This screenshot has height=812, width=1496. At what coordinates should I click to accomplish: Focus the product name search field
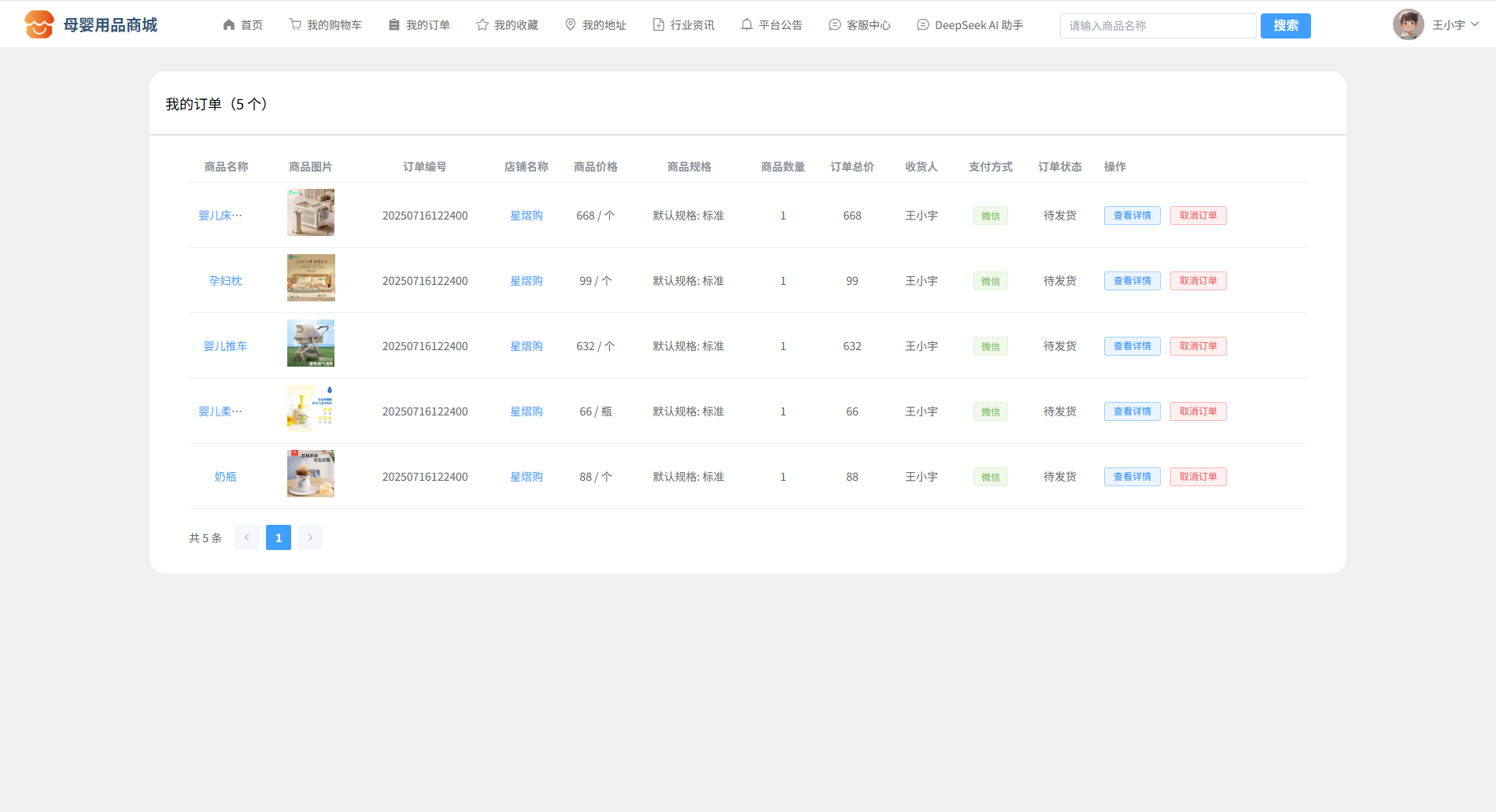(1157, 26)
